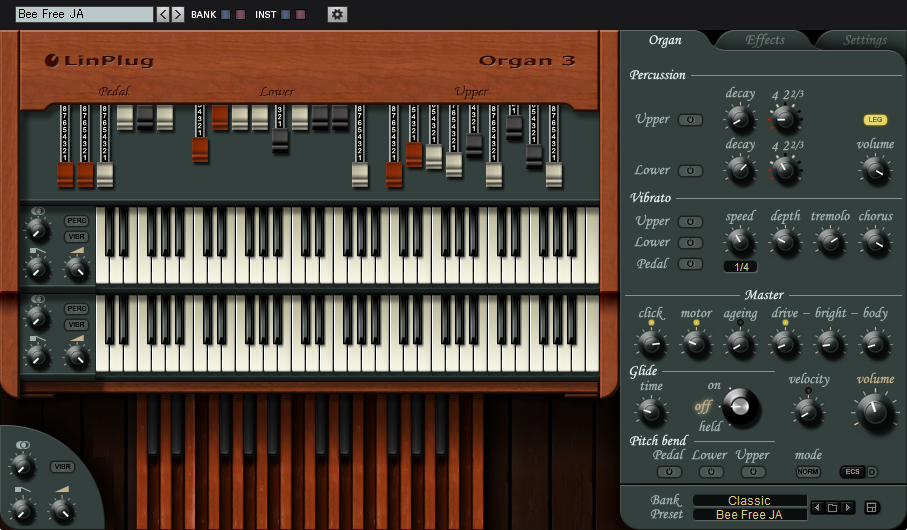Click the previous arrow beside Bank folder icon
The height and width of the screenshot is (530, 907).
(x=817, y=508)
